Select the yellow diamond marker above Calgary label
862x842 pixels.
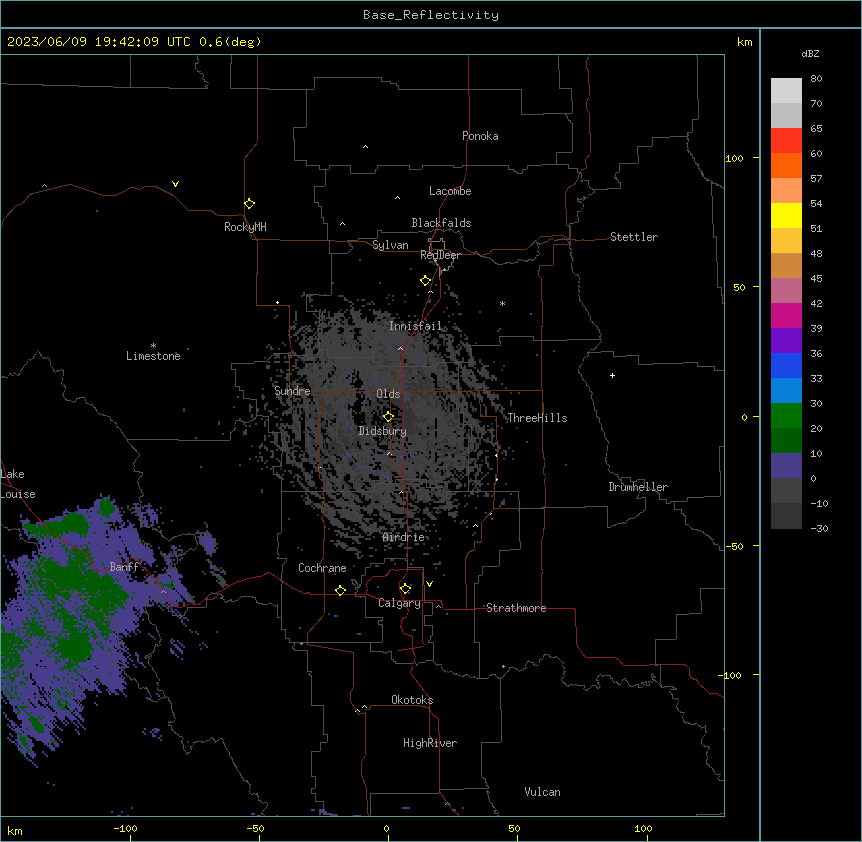click(405, 589)
